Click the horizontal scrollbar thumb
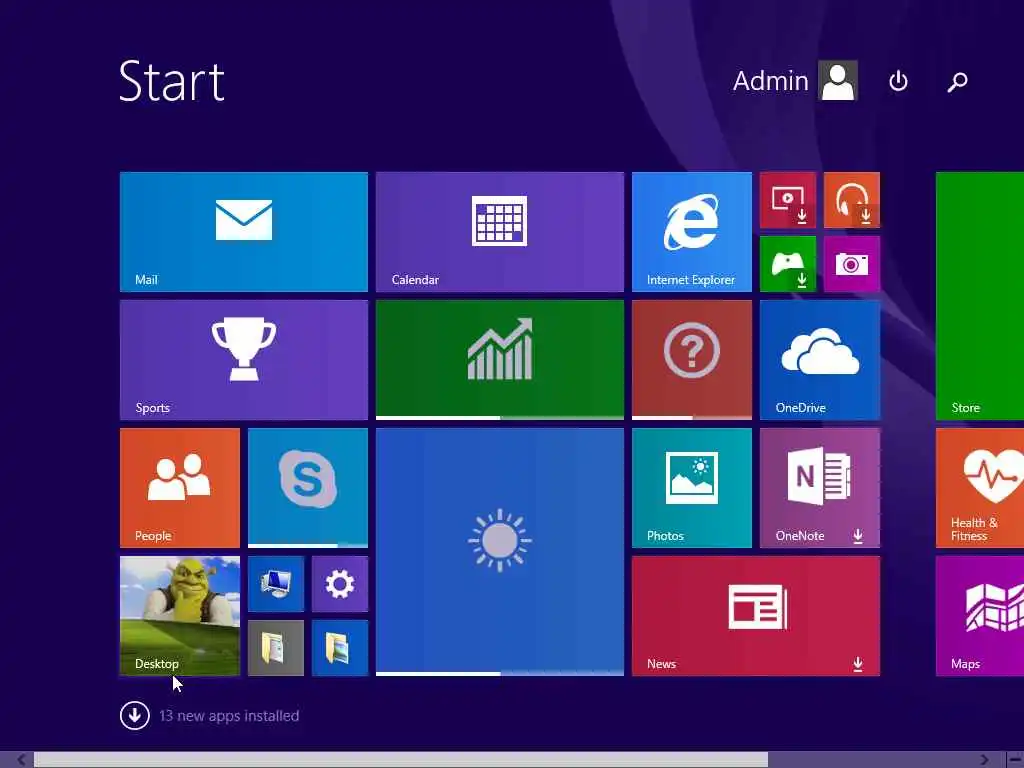The width and height of the screenshot is (1024, 768). pyautogui.click(x=401, y=760)
